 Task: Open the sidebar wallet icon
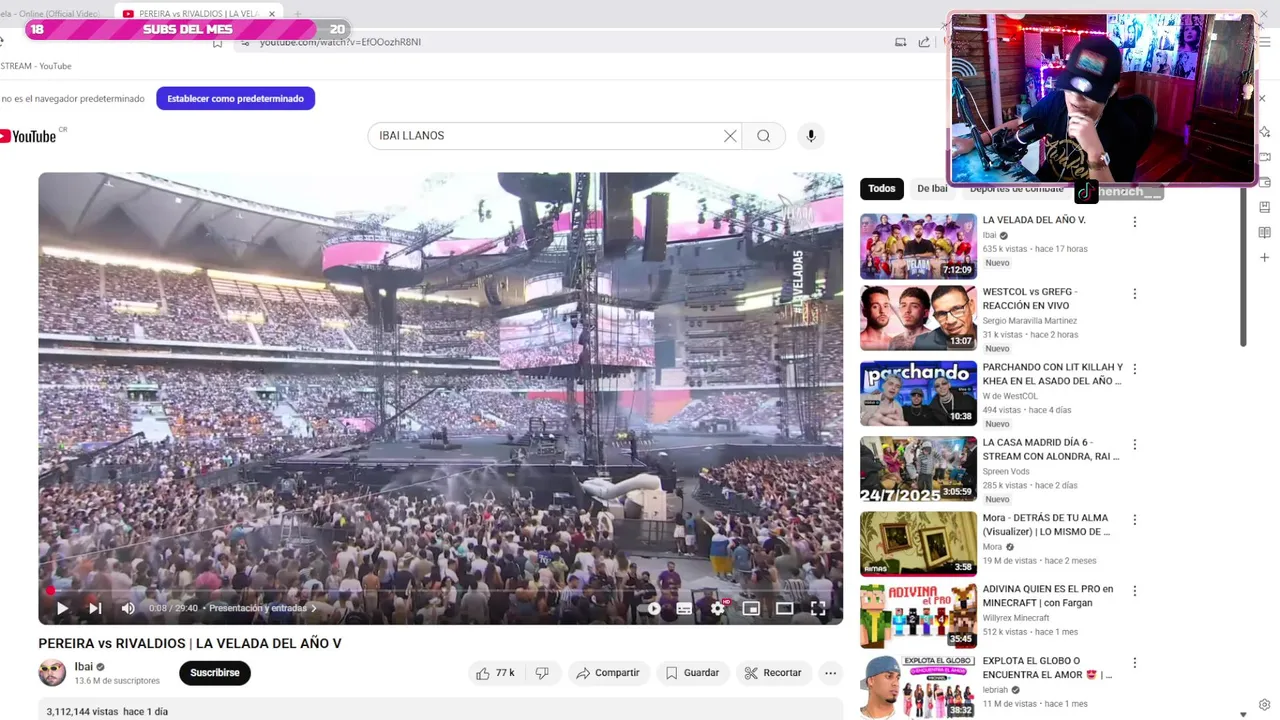coord(1265,182)
